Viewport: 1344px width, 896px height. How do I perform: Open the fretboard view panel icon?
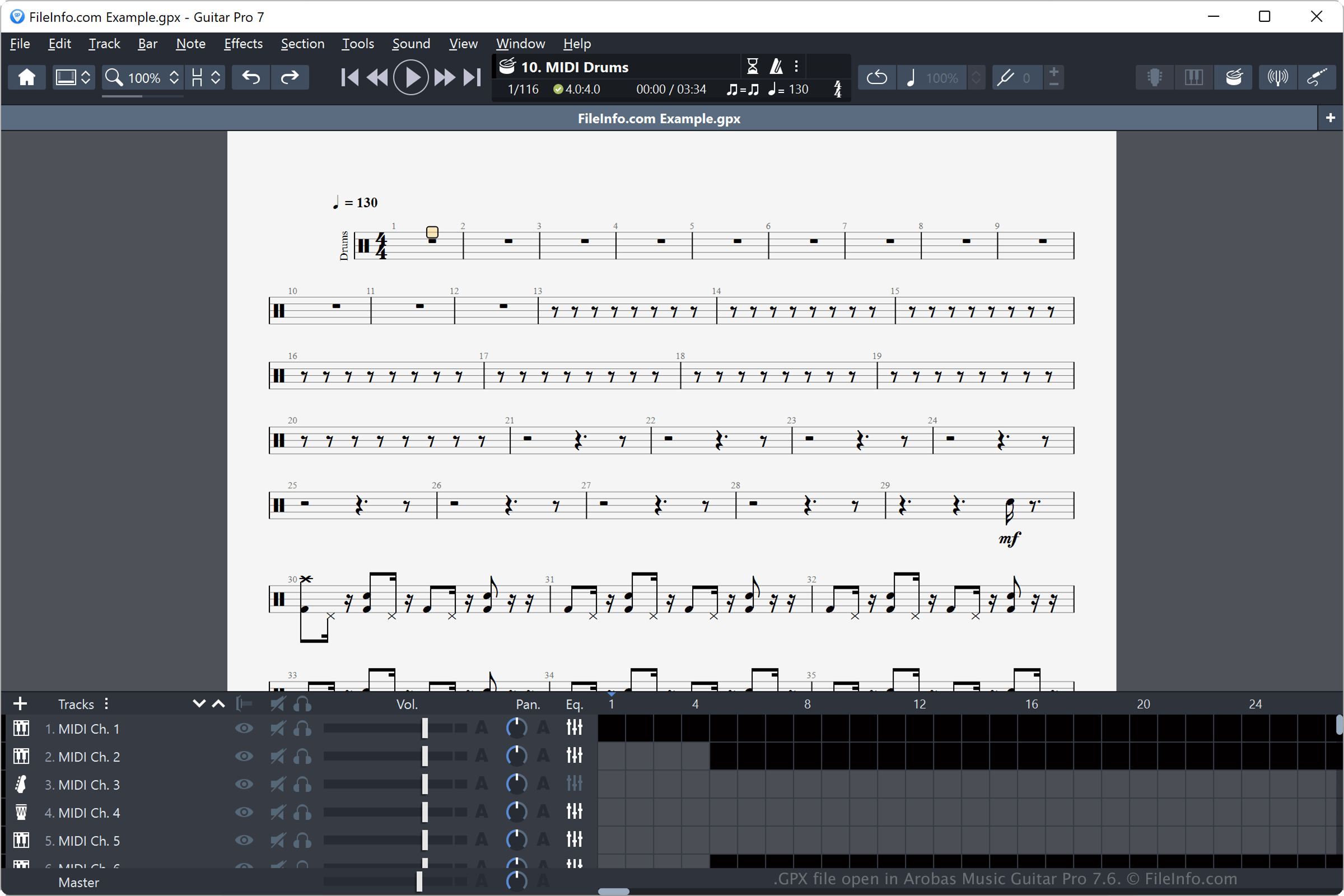click(1154, 77)
